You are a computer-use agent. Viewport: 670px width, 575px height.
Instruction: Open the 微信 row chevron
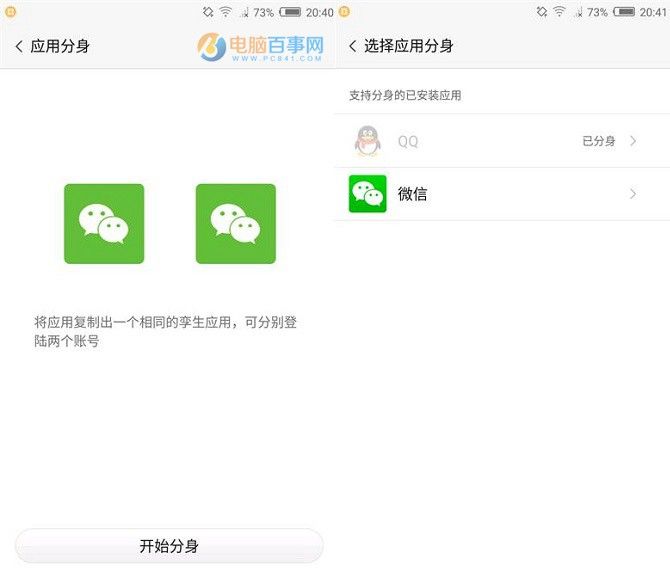[633, 194]
